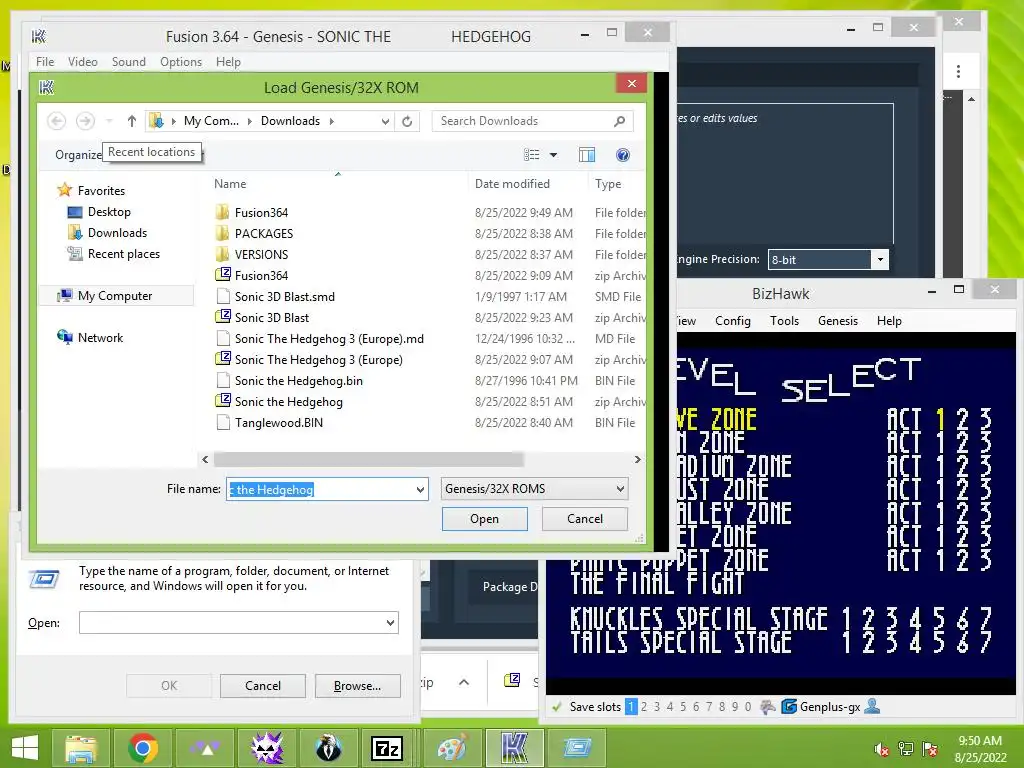The height and width of the screenshot is (768, 1024).
Task: Select the Fusion364 folder icon
Action: tap(223, 212)
